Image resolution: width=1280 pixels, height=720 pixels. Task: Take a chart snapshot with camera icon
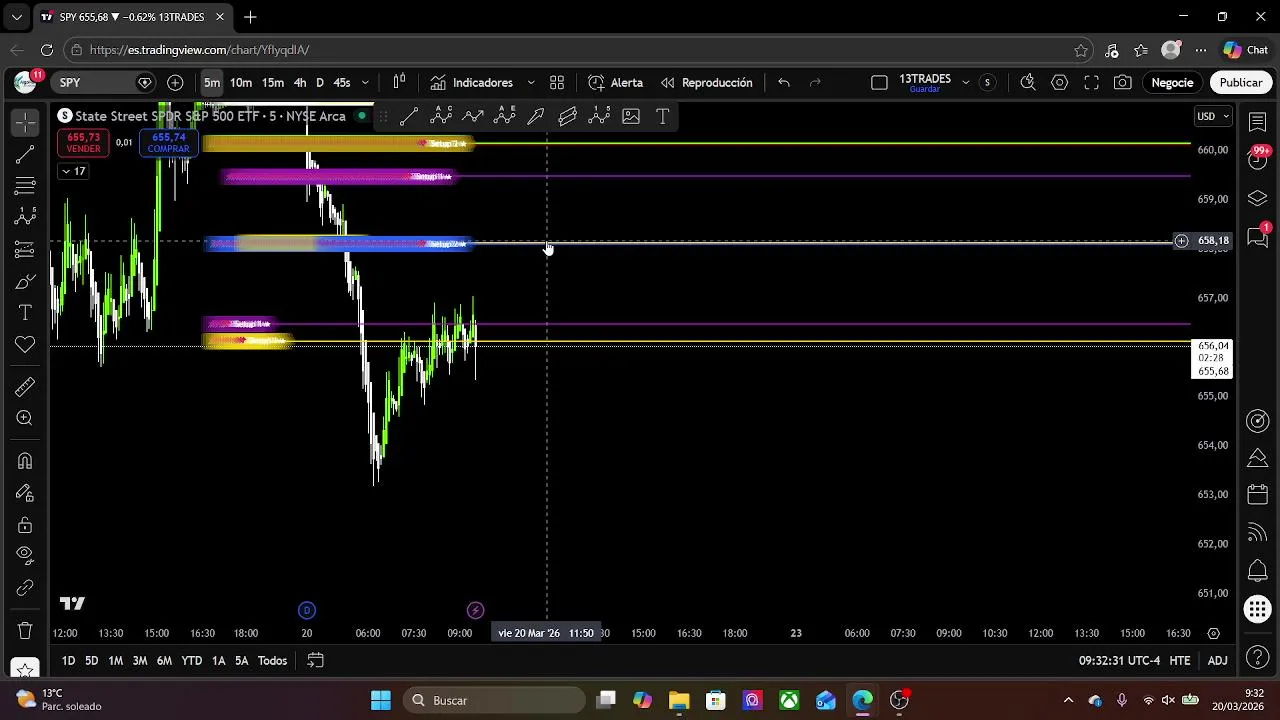[1123, 83]
